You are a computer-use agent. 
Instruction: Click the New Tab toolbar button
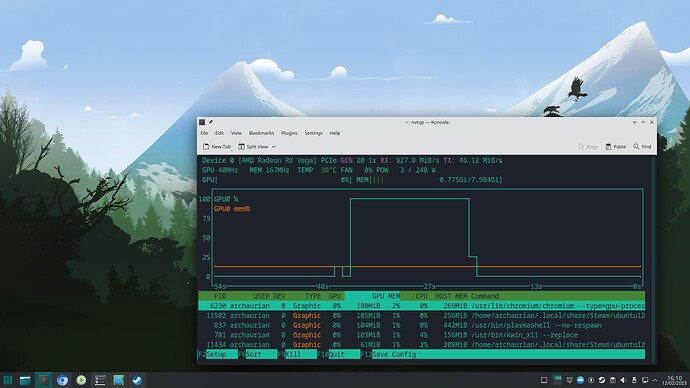(217, 146)
